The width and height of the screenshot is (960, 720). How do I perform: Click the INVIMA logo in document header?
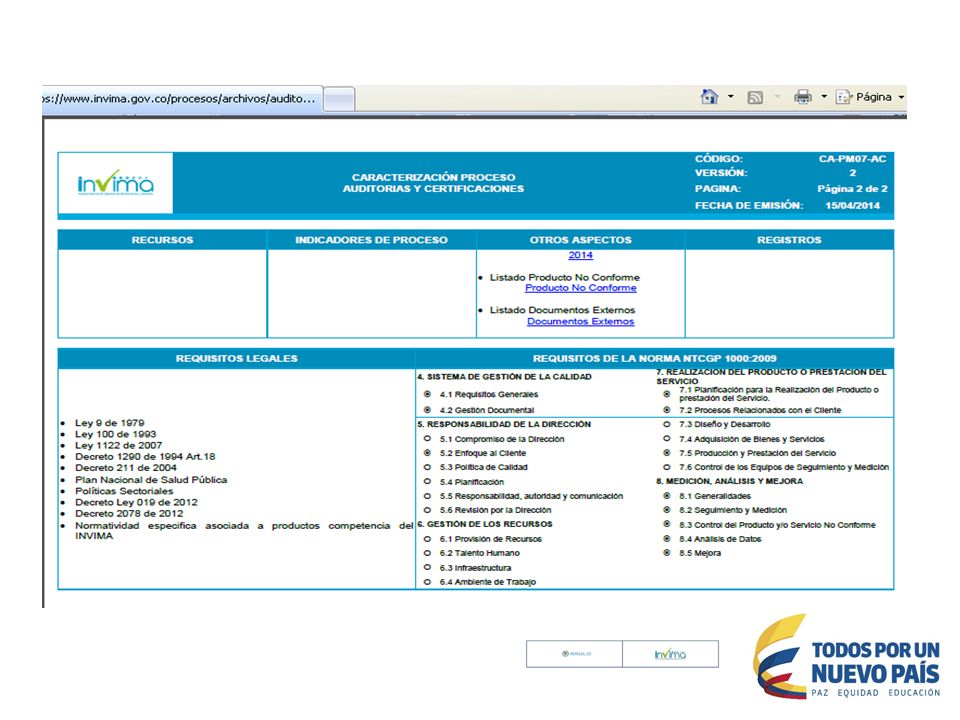116,182
